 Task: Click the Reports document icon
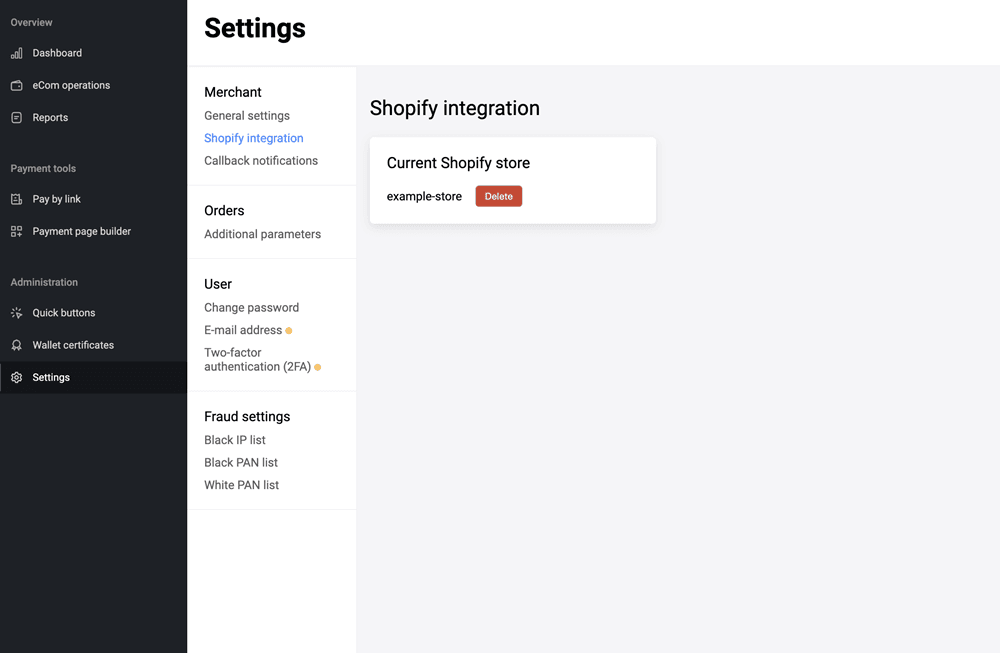pos(16,118)
